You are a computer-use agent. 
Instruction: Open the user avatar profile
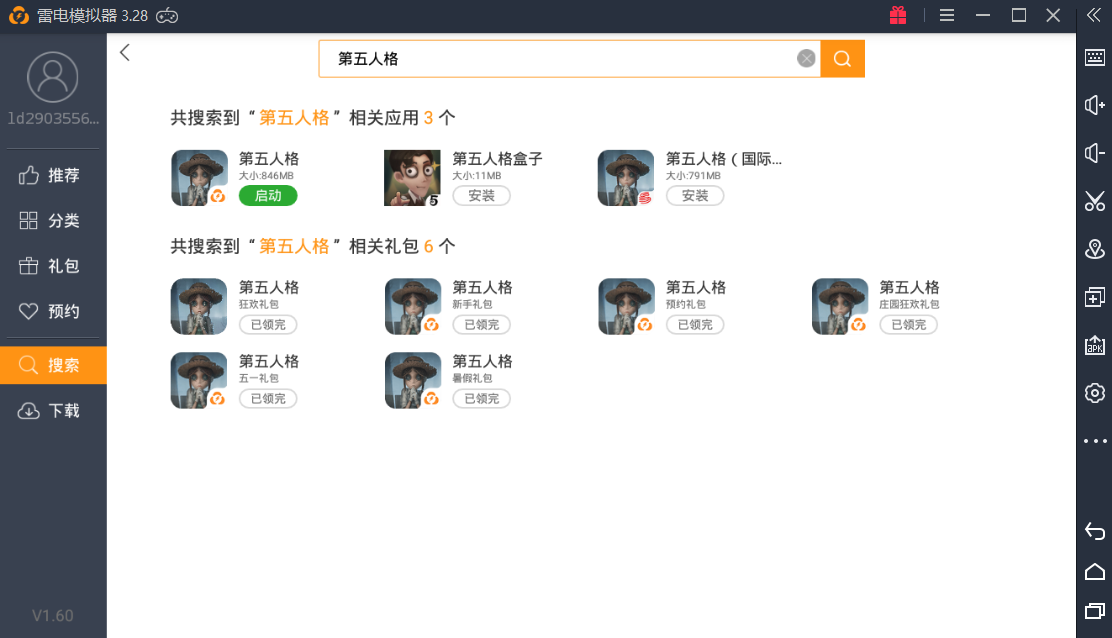pos(53,77)
